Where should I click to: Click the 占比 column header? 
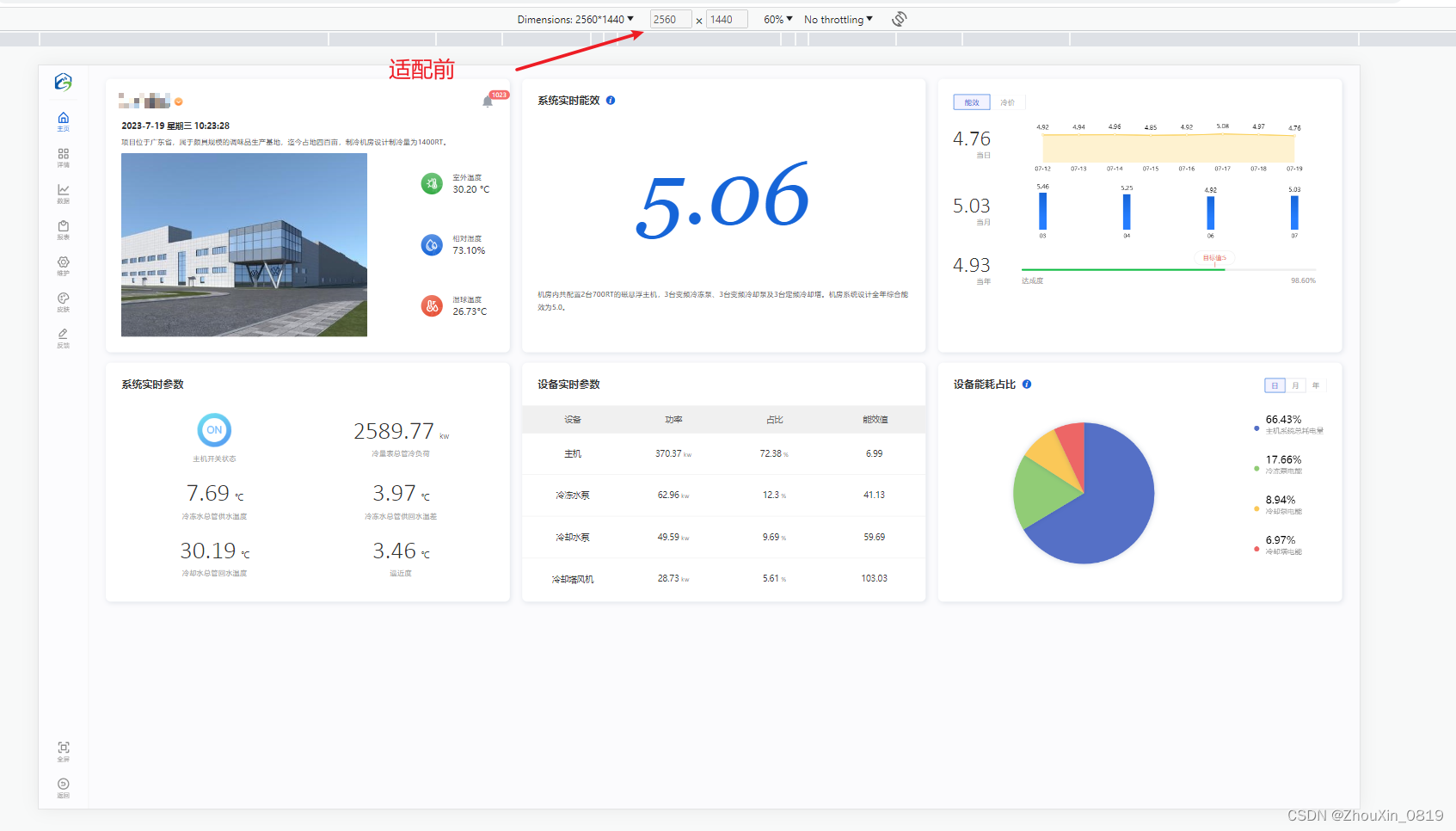click(x=775, y=420)
